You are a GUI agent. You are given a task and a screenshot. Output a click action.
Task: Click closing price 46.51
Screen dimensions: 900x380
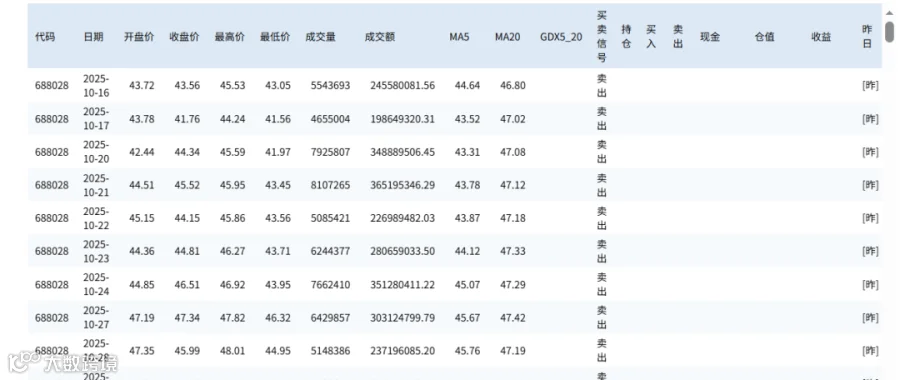click(187, 285)
